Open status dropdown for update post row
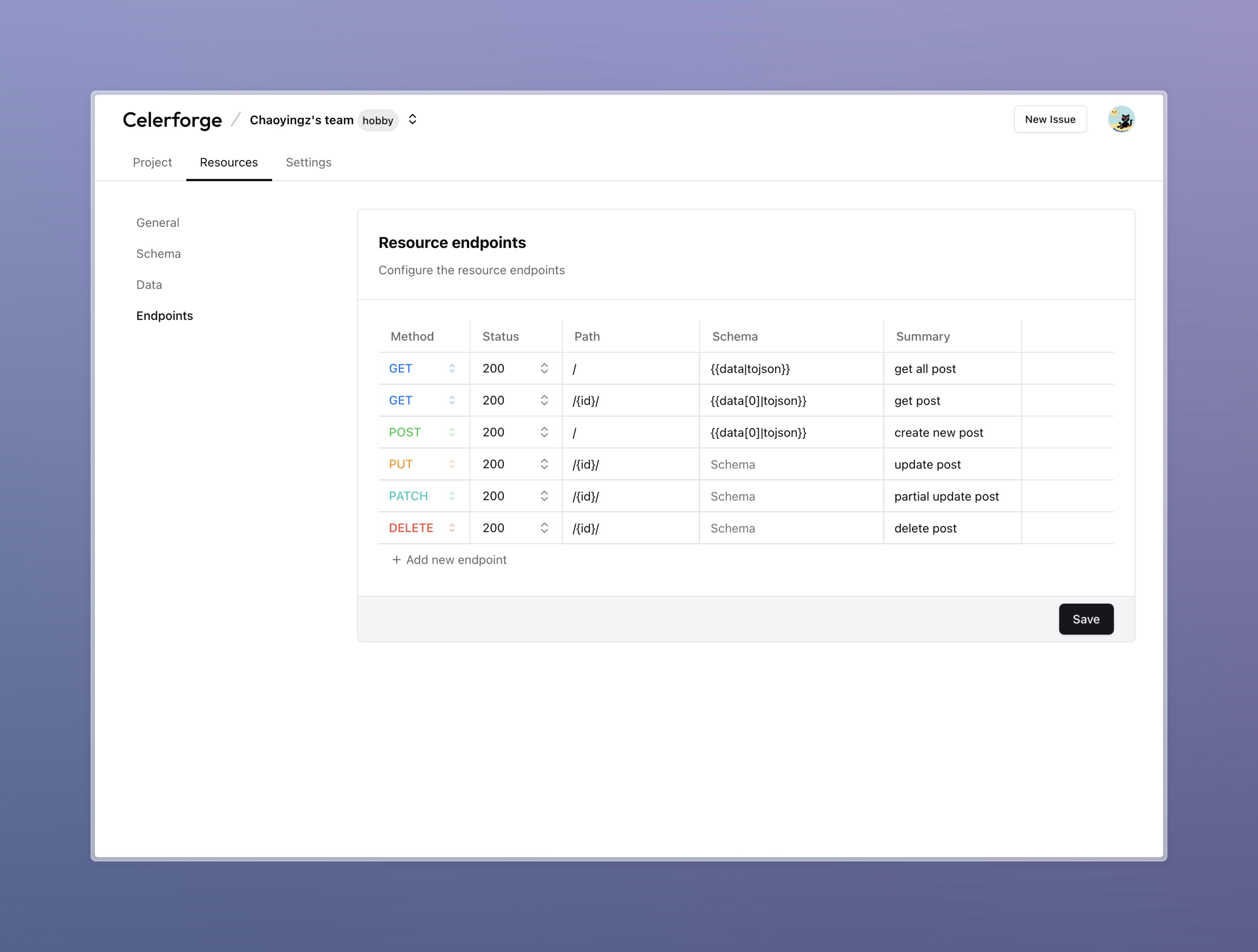Image resolution: width=1258 pixels, height=952 pixels. [544, 464]
